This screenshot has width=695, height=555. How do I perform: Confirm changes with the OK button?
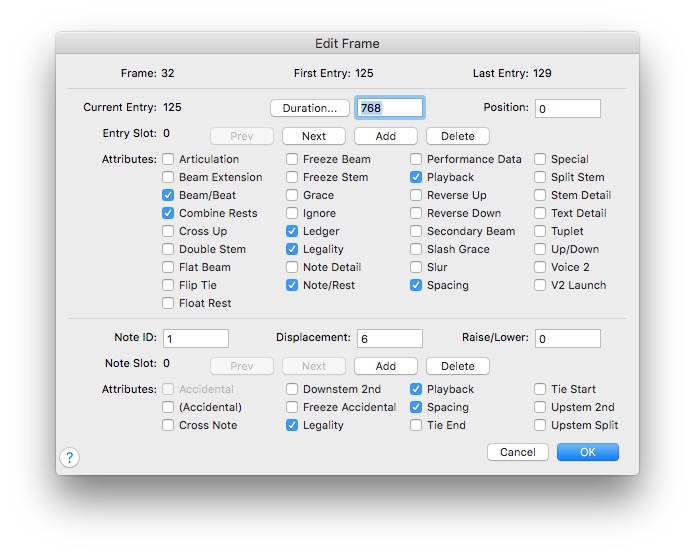tap(588, 452)
